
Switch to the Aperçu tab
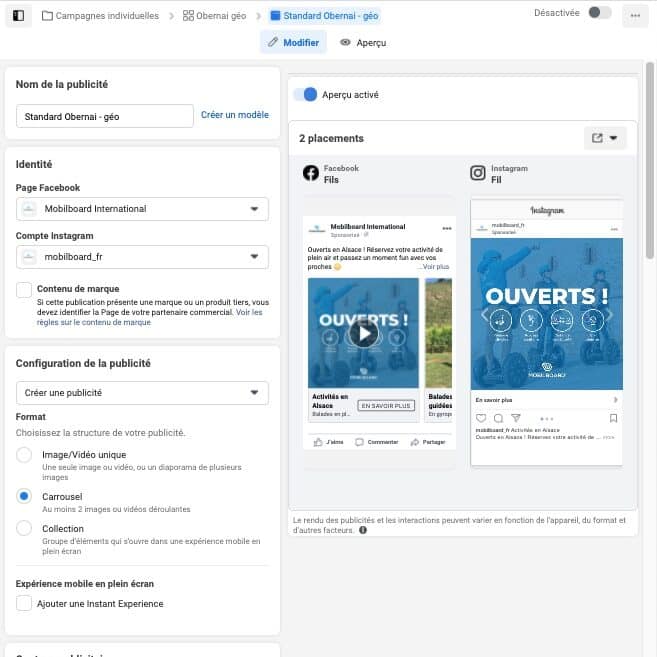(x=363, y=42)
